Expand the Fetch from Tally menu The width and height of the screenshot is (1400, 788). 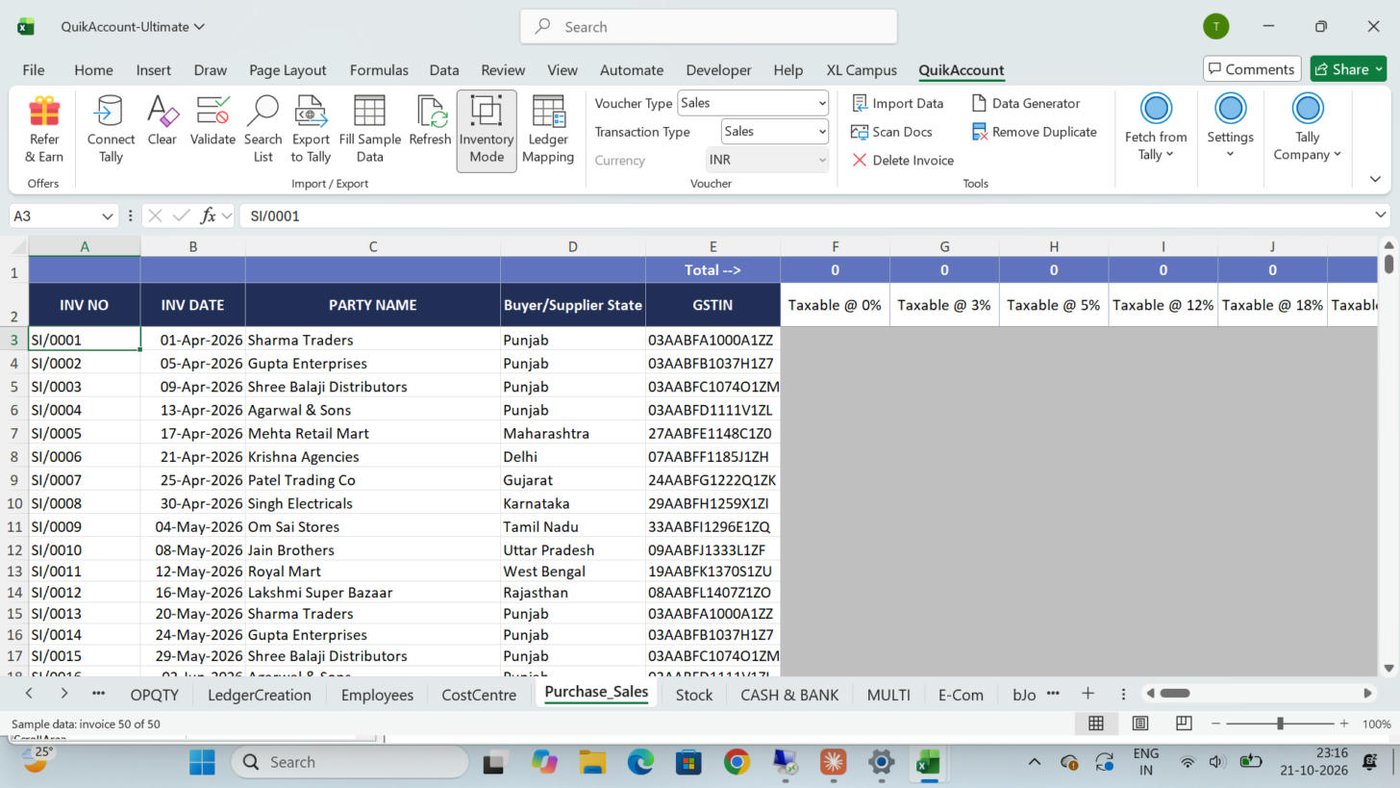pos(1156,127)
